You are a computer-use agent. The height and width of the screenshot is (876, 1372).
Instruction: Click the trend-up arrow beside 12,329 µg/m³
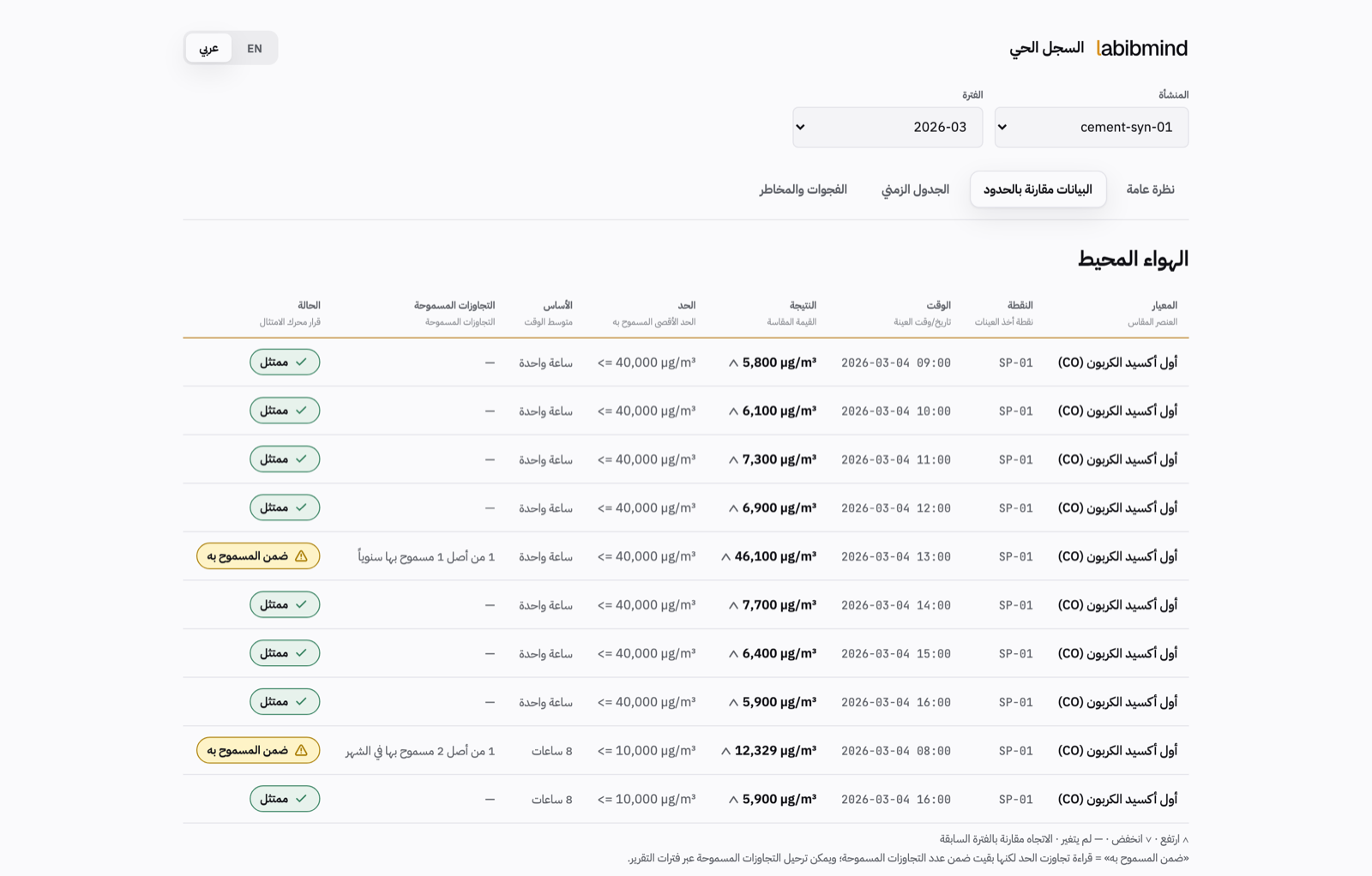(725, 751)
